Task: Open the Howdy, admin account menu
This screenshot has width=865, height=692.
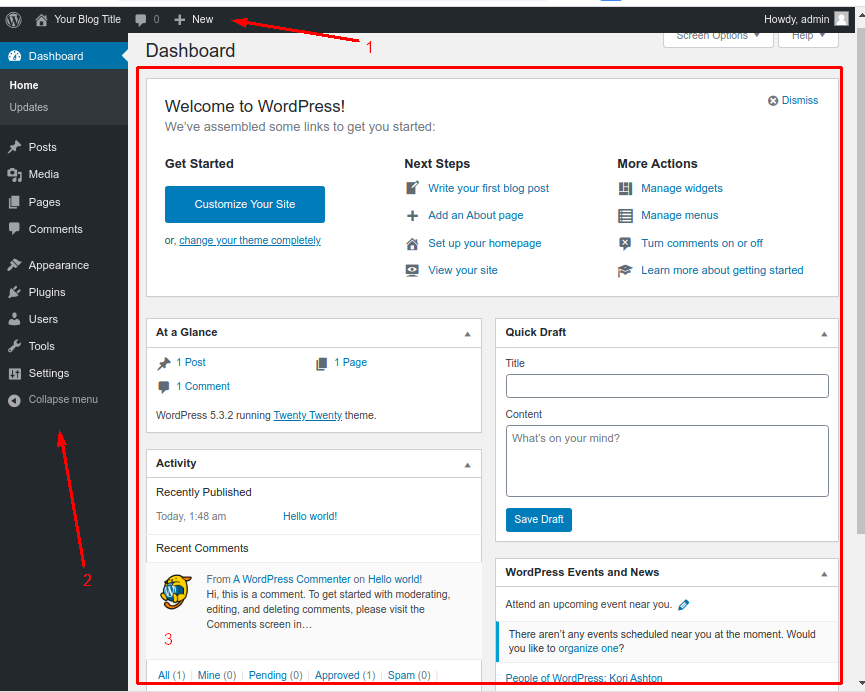Action: [805, 19]
